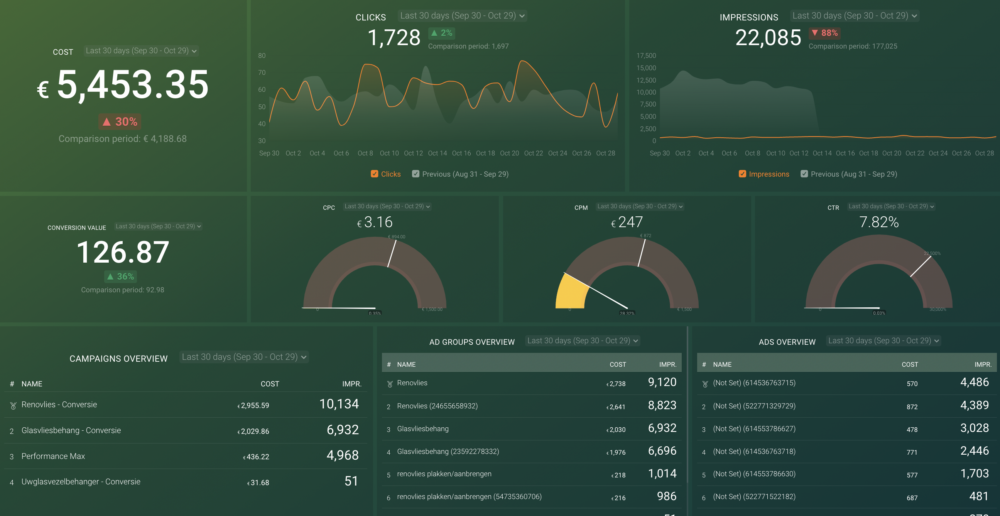Image resolution: width=1000 pixels, height=516 pixels.
Task: Select the (Not Set) (522771329729) ad row
Action: point(847,406)
